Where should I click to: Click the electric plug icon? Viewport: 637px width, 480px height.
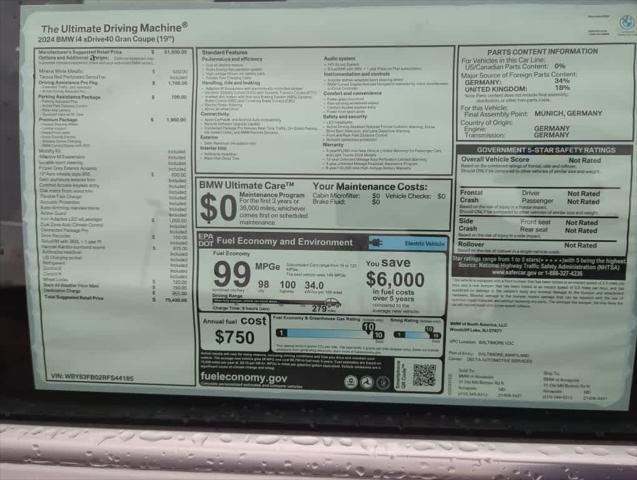[376, 243]
